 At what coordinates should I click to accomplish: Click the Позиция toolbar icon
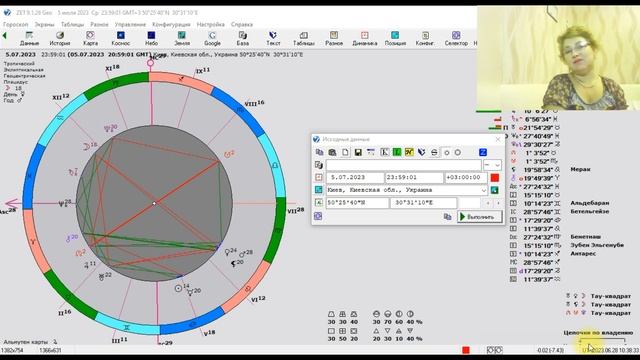click(395, 38)
